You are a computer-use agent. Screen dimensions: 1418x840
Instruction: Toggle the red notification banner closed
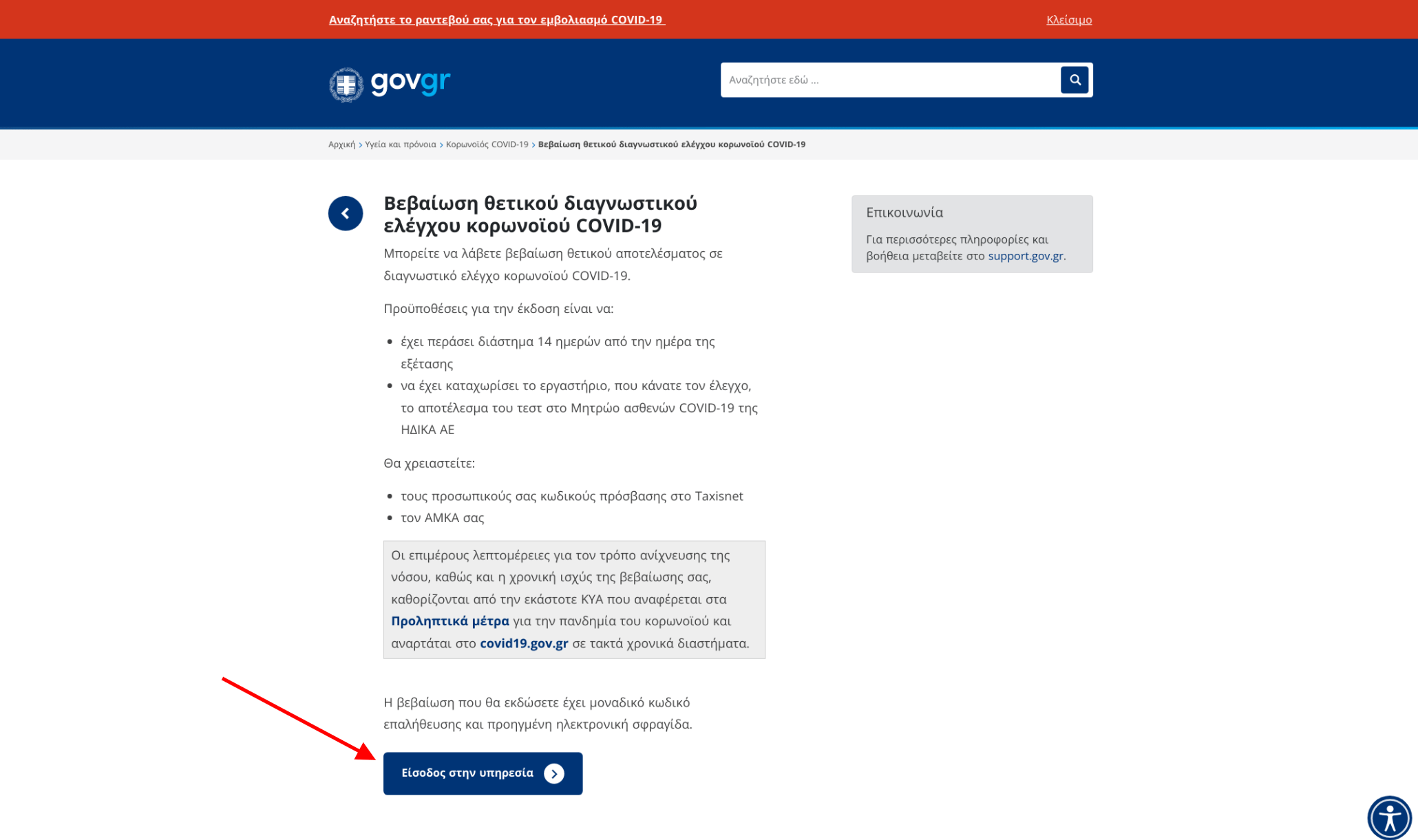[x=1069, y=19]
